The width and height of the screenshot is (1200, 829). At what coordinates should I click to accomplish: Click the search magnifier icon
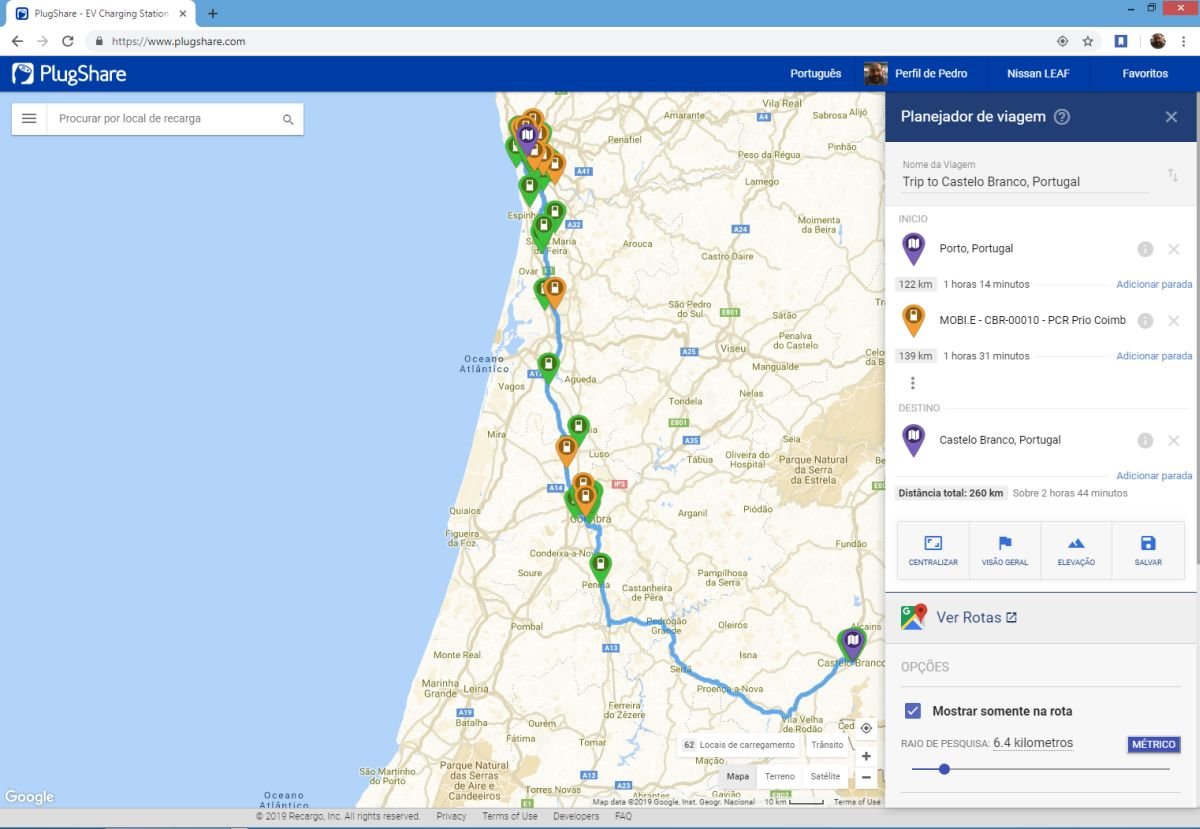(x=288, y=119)
